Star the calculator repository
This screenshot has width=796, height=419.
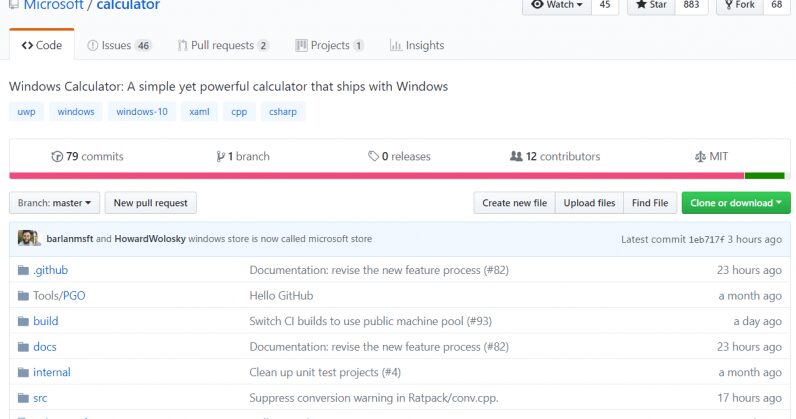[650, 5]
